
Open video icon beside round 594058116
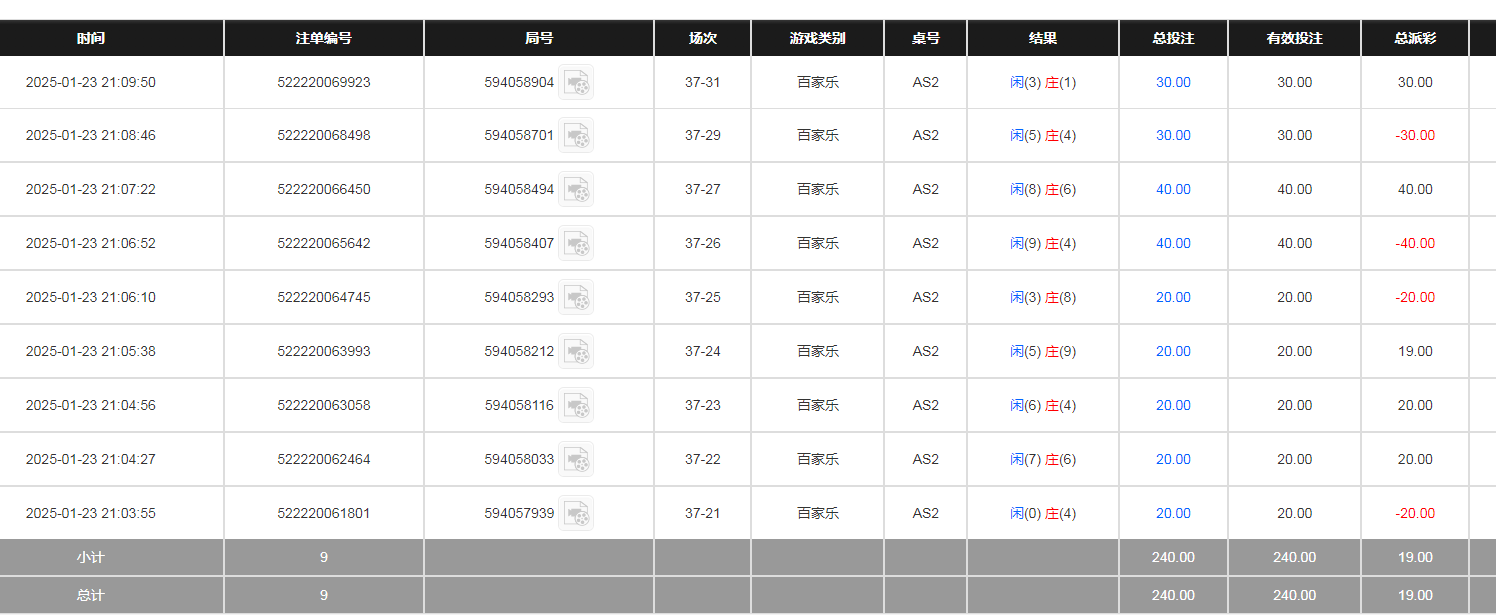tap(576, 406)
